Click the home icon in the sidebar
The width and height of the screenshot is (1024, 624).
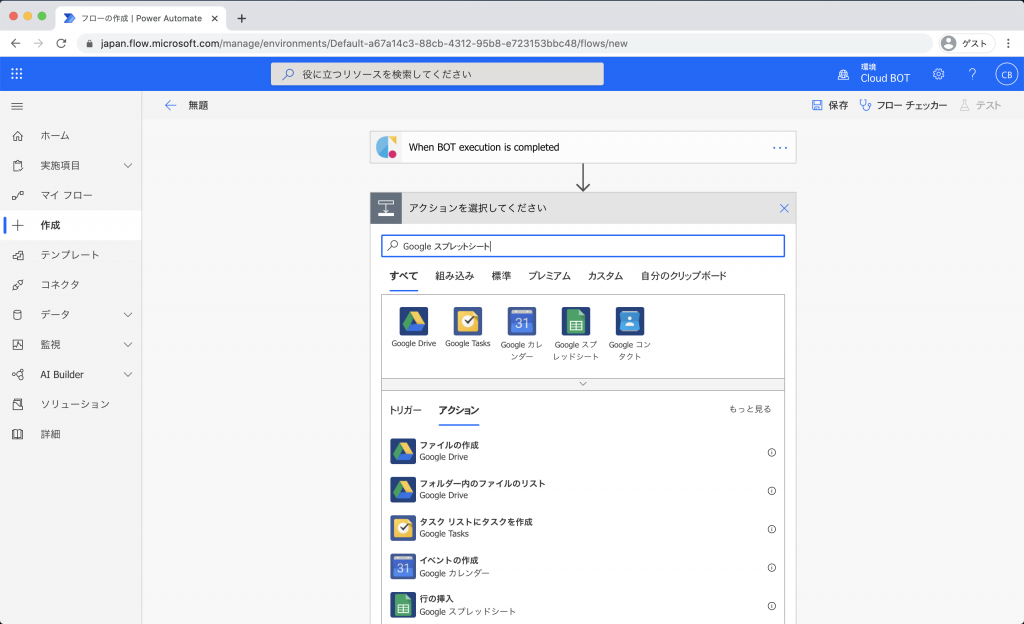tap(18, 136)
